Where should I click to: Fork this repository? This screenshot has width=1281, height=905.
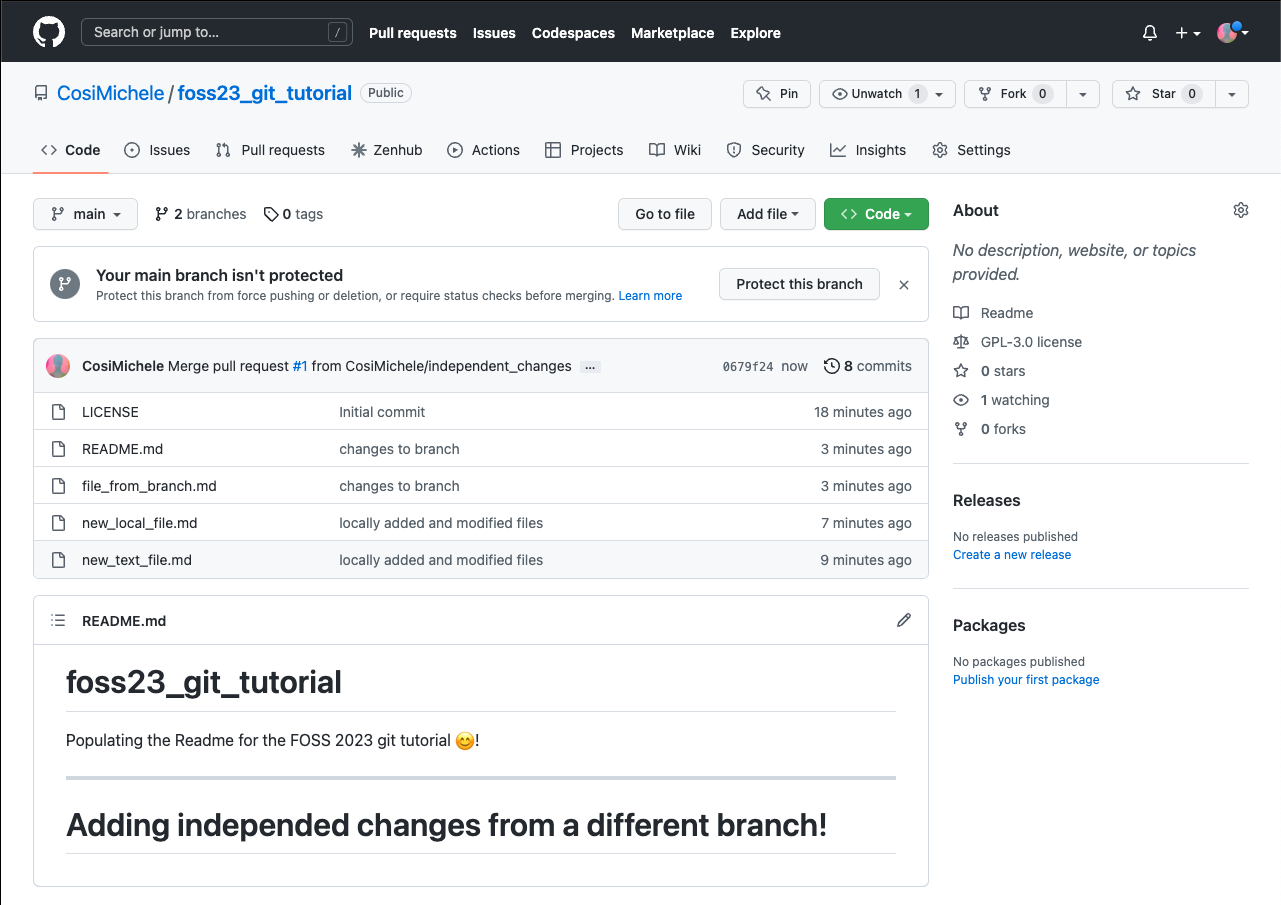click(1015, 94)
